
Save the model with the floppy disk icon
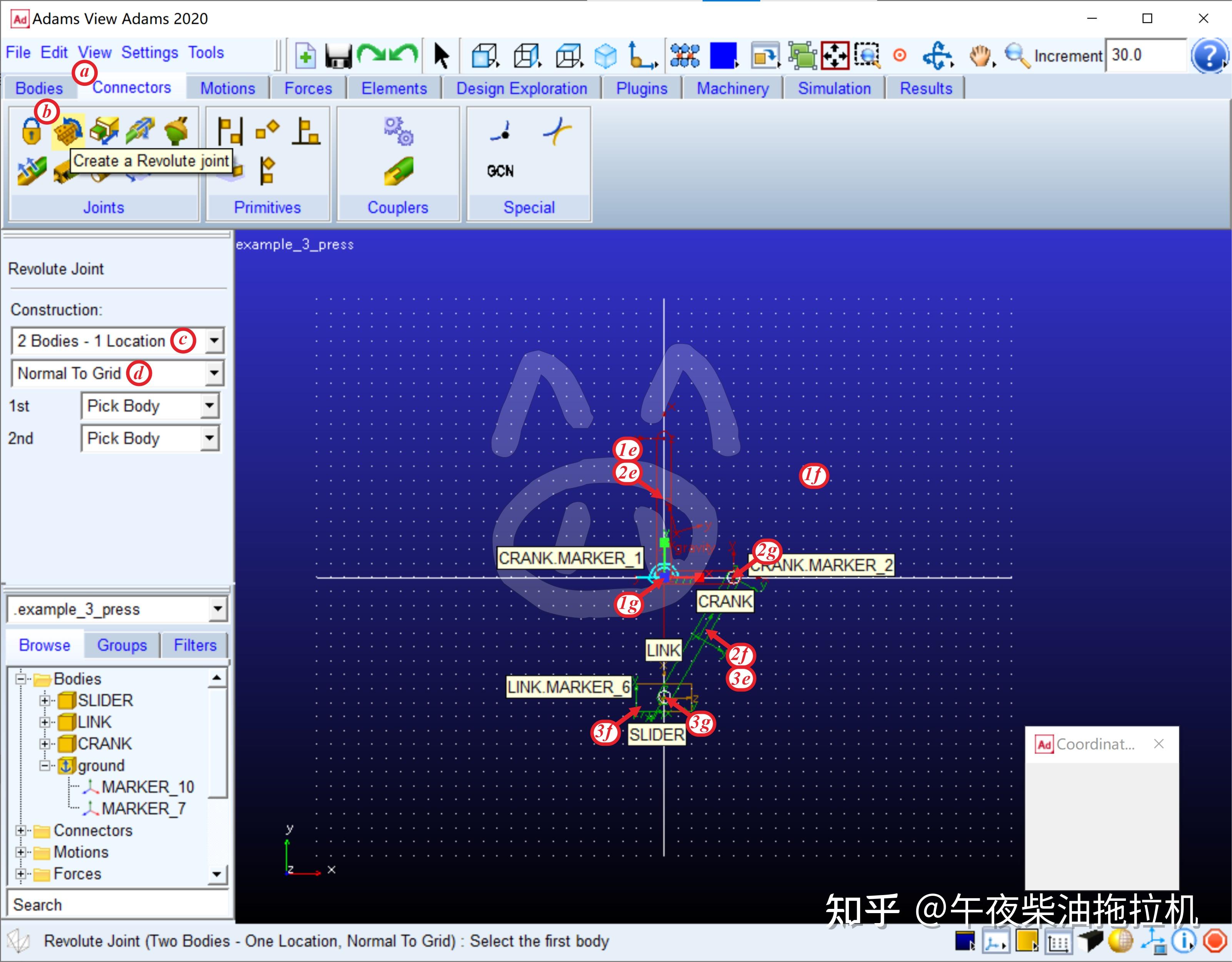pyautogui.click(x=338, y=56)
